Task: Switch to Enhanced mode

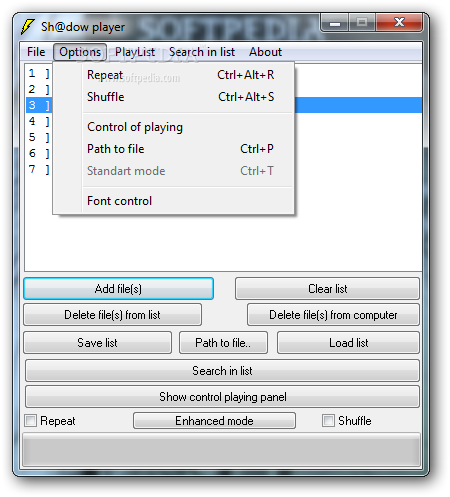Action: tap(214, 421)
